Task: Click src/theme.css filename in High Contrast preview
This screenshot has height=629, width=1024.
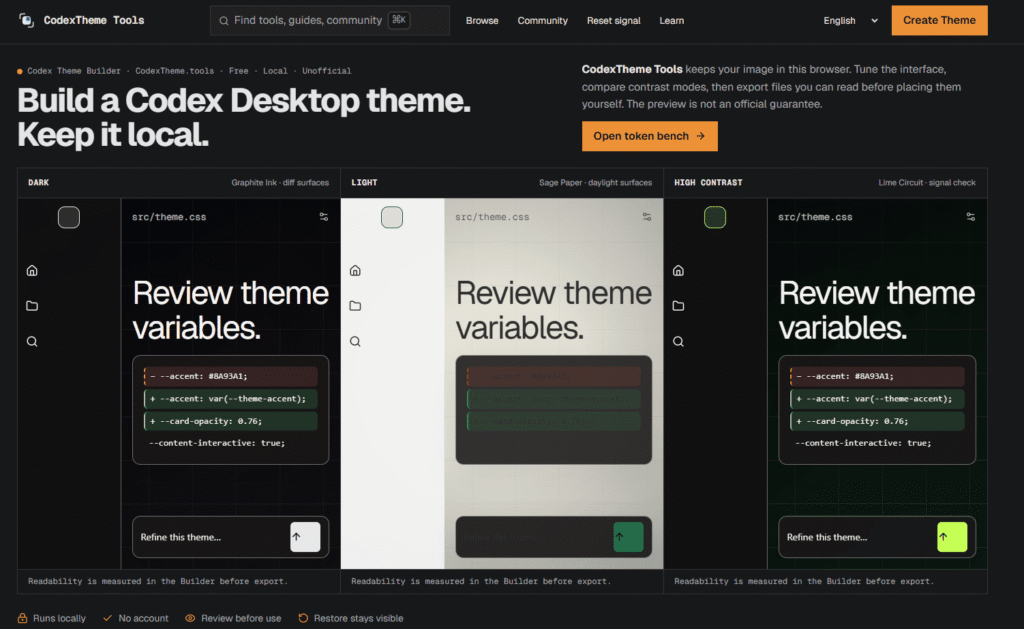Action: 815,217
